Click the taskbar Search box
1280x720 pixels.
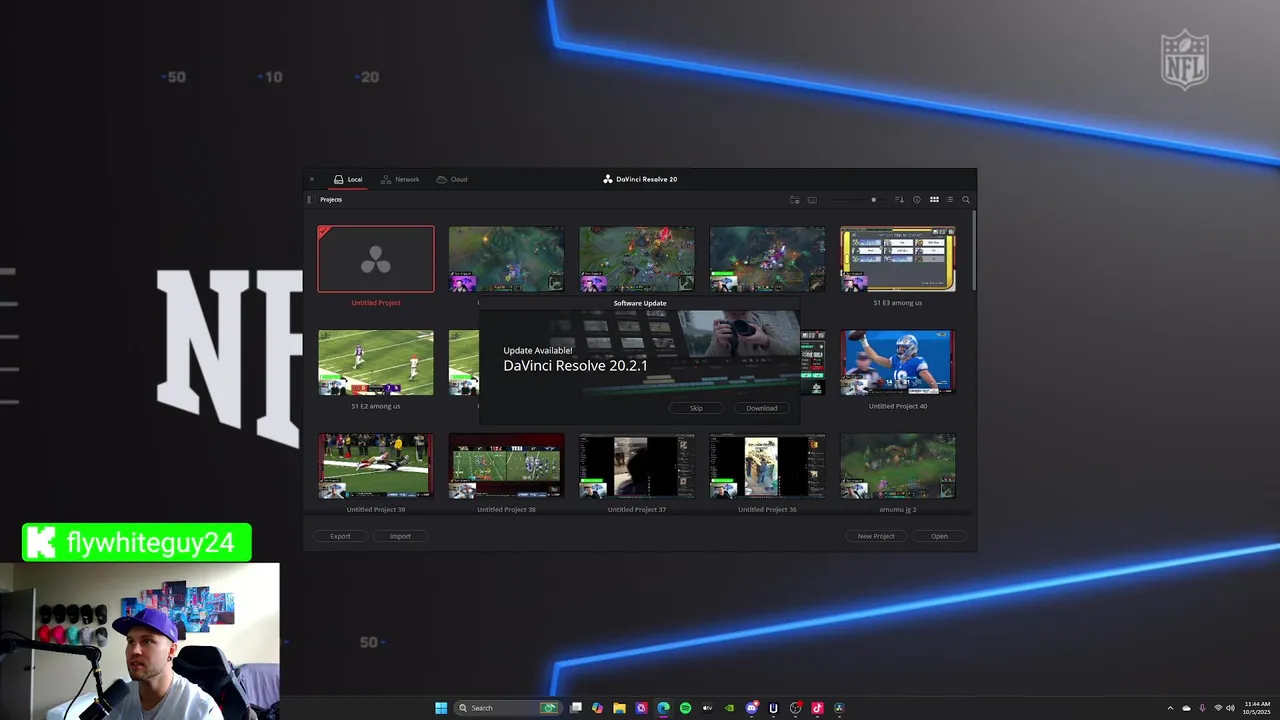(x=508, y=708)
